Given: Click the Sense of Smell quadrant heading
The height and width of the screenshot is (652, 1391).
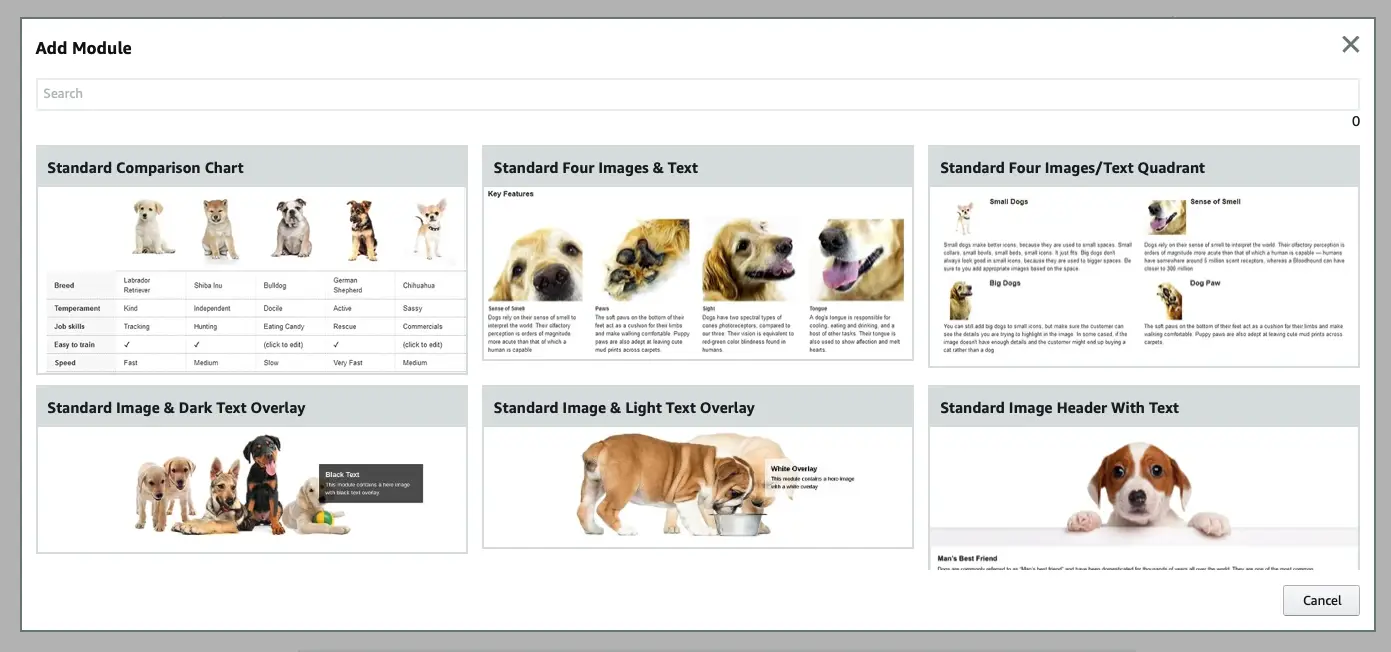Looking at the screenshot, I should 1215,201.
